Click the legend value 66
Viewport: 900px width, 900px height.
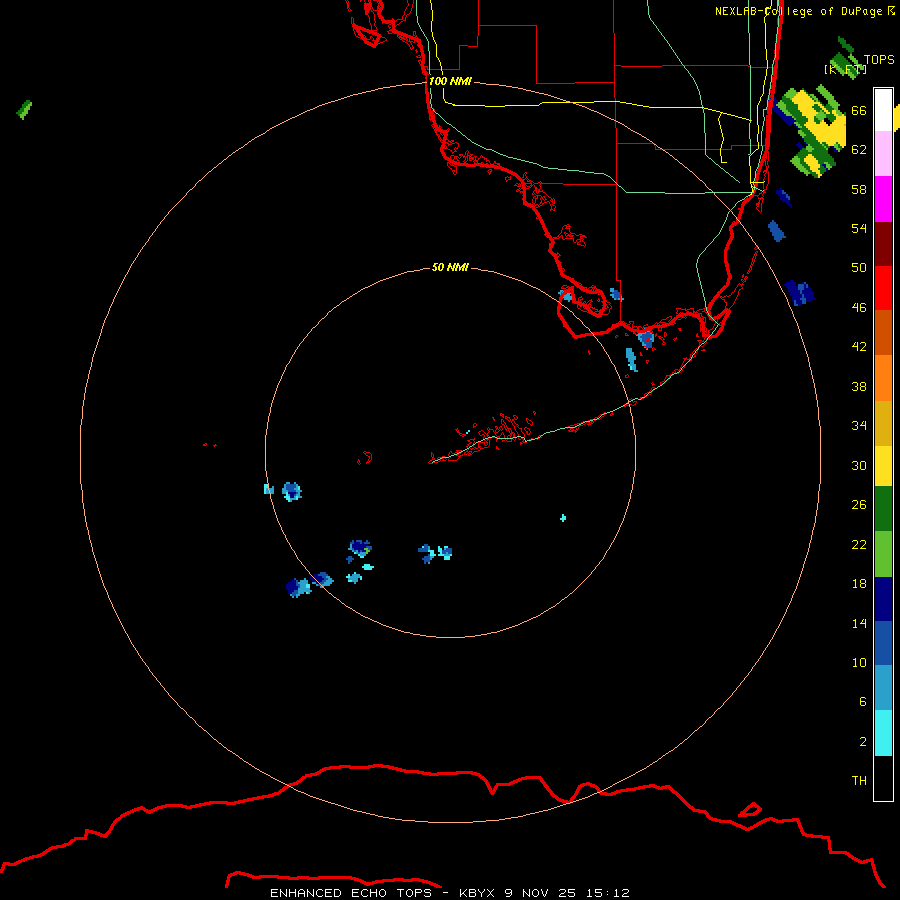click(859, 110)
